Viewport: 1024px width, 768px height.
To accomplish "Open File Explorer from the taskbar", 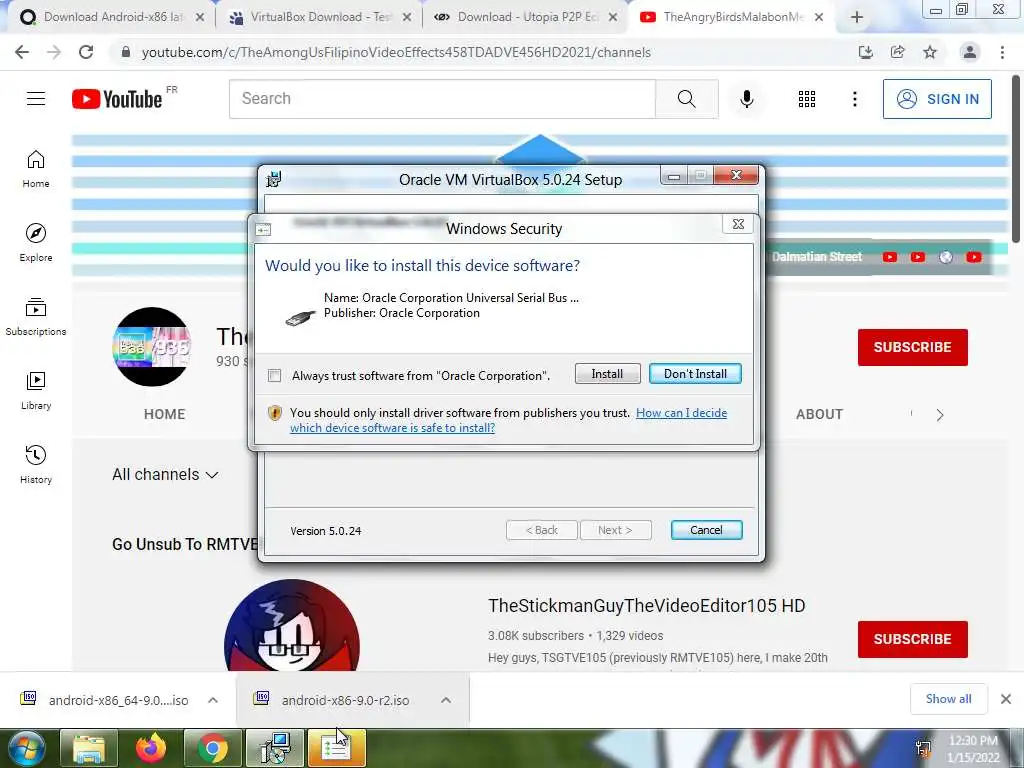I will point(89,748).
